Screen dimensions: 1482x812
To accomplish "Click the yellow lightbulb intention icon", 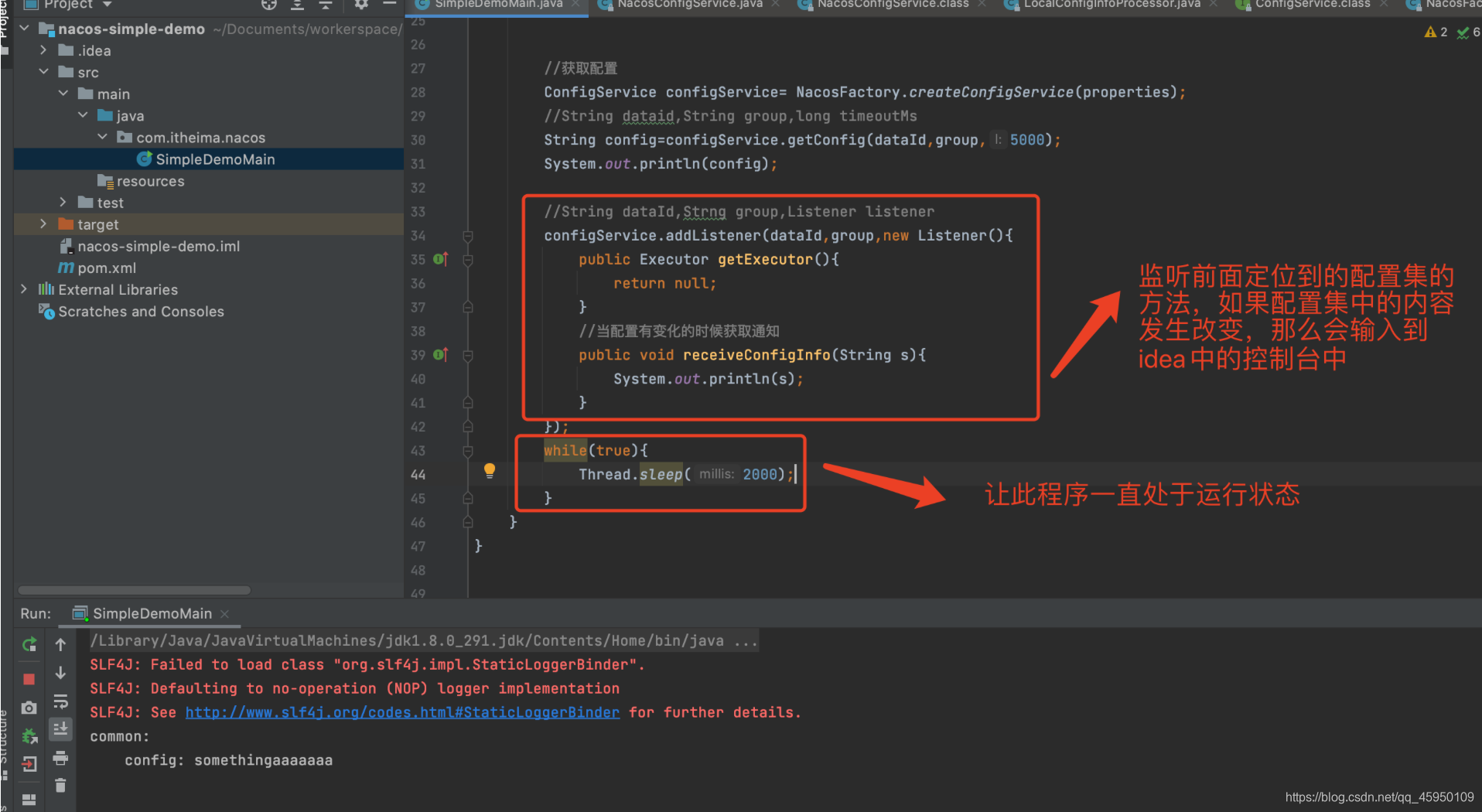I will click(489, 470).
